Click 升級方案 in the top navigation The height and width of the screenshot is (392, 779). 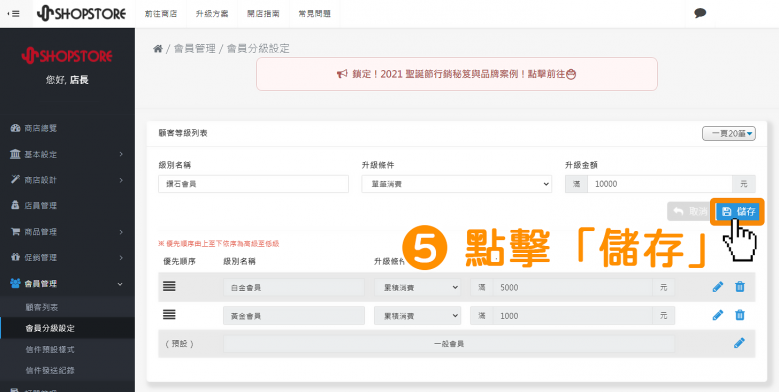(x=212, y=14)
